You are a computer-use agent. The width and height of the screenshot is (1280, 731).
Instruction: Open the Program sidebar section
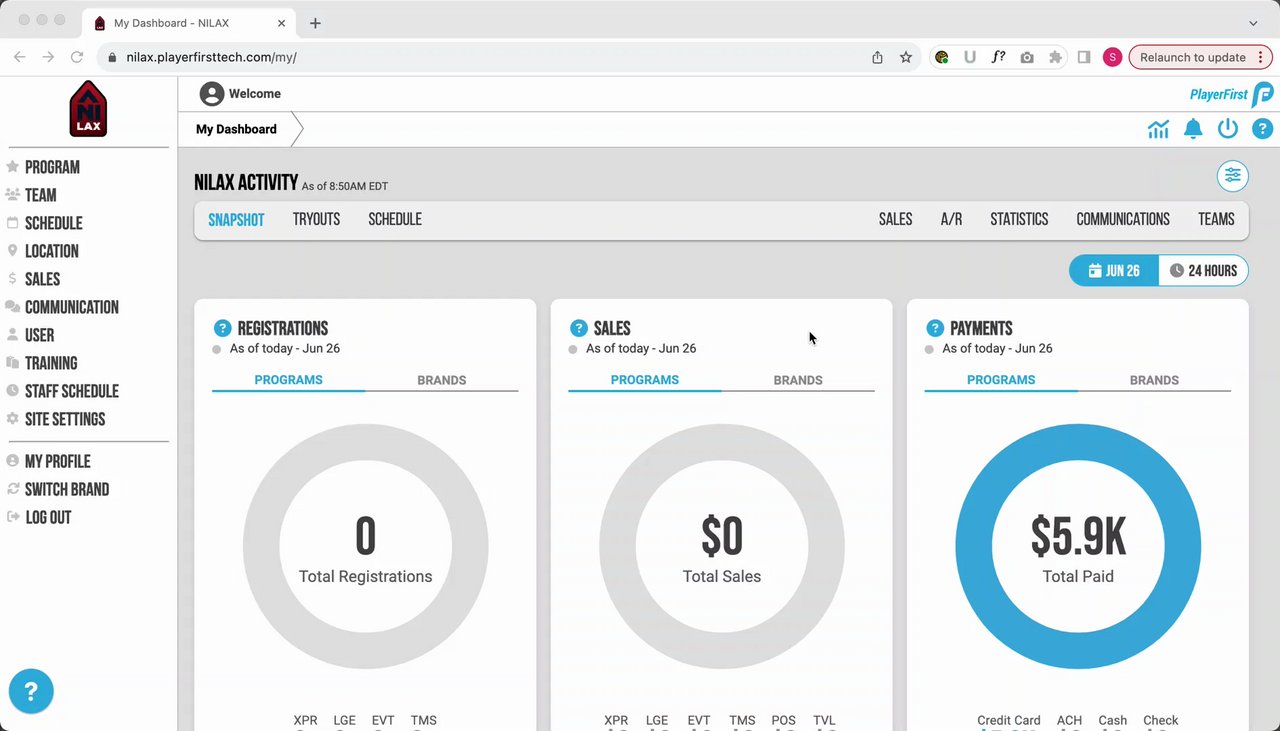point(52,167)
